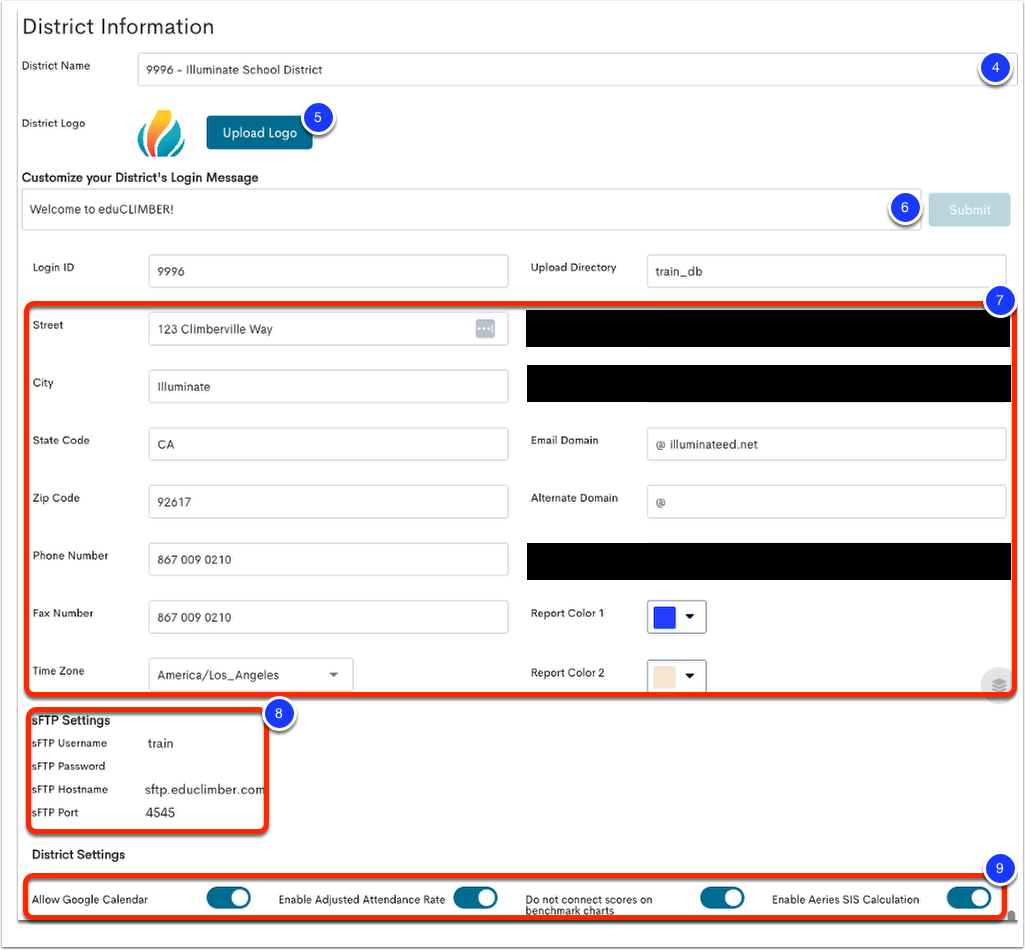Click the Zip Code field
Screen dimensions: 1025x950
pyautogui.click(x=328, y=501)
